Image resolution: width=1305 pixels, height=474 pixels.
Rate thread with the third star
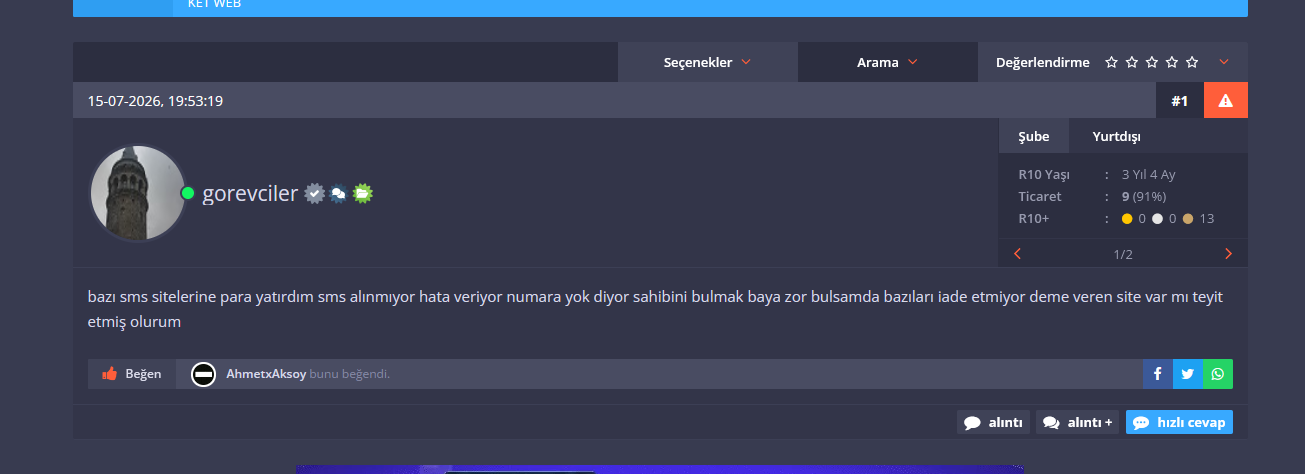(x=1151, y=62)
